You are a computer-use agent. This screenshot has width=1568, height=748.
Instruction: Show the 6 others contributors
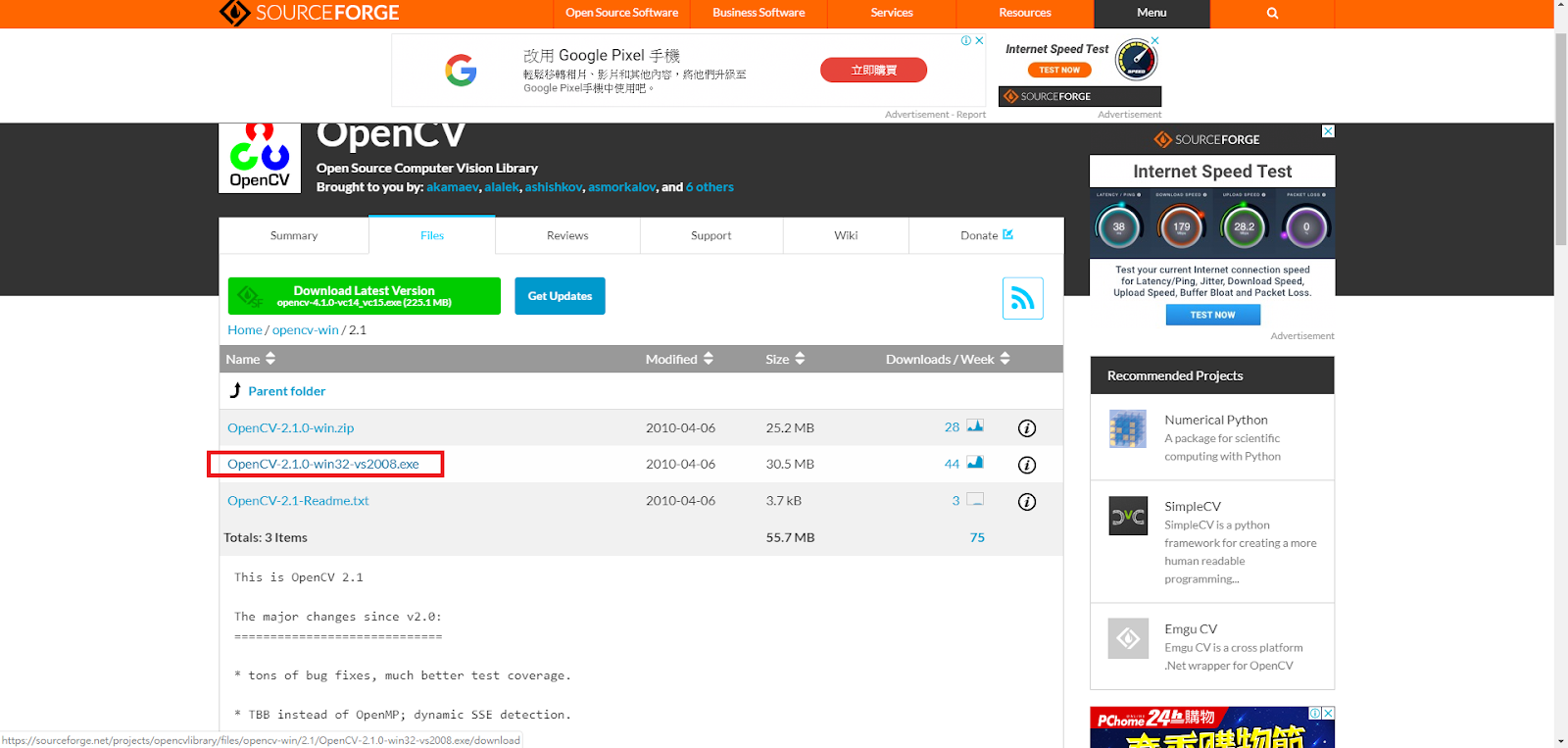pos(710,187)
